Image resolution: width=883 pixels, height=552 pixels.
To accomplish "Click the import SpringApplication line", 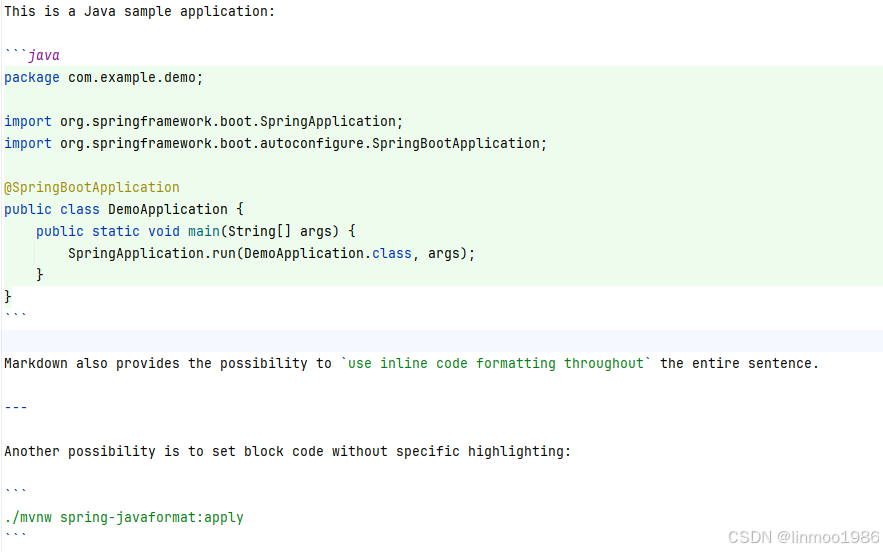I will (x=204, y=121).
